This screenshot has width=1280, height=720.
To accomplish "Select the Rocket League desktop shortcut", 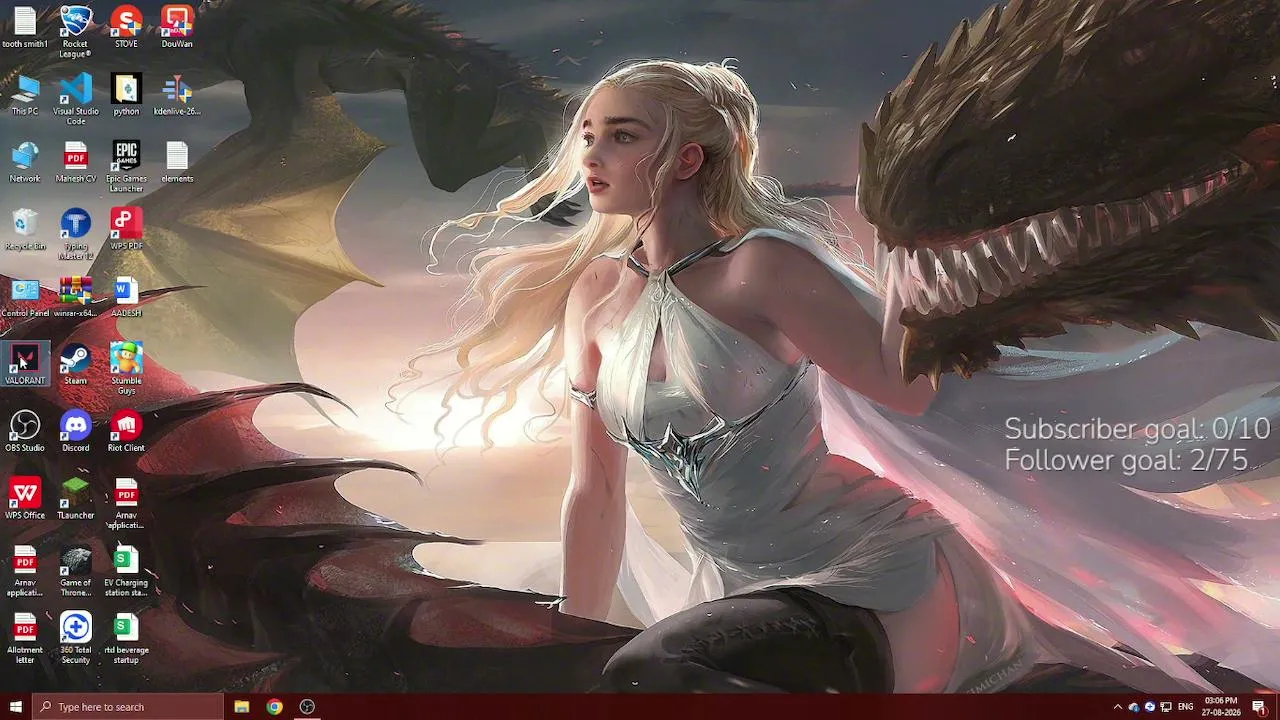I will 75,32.
